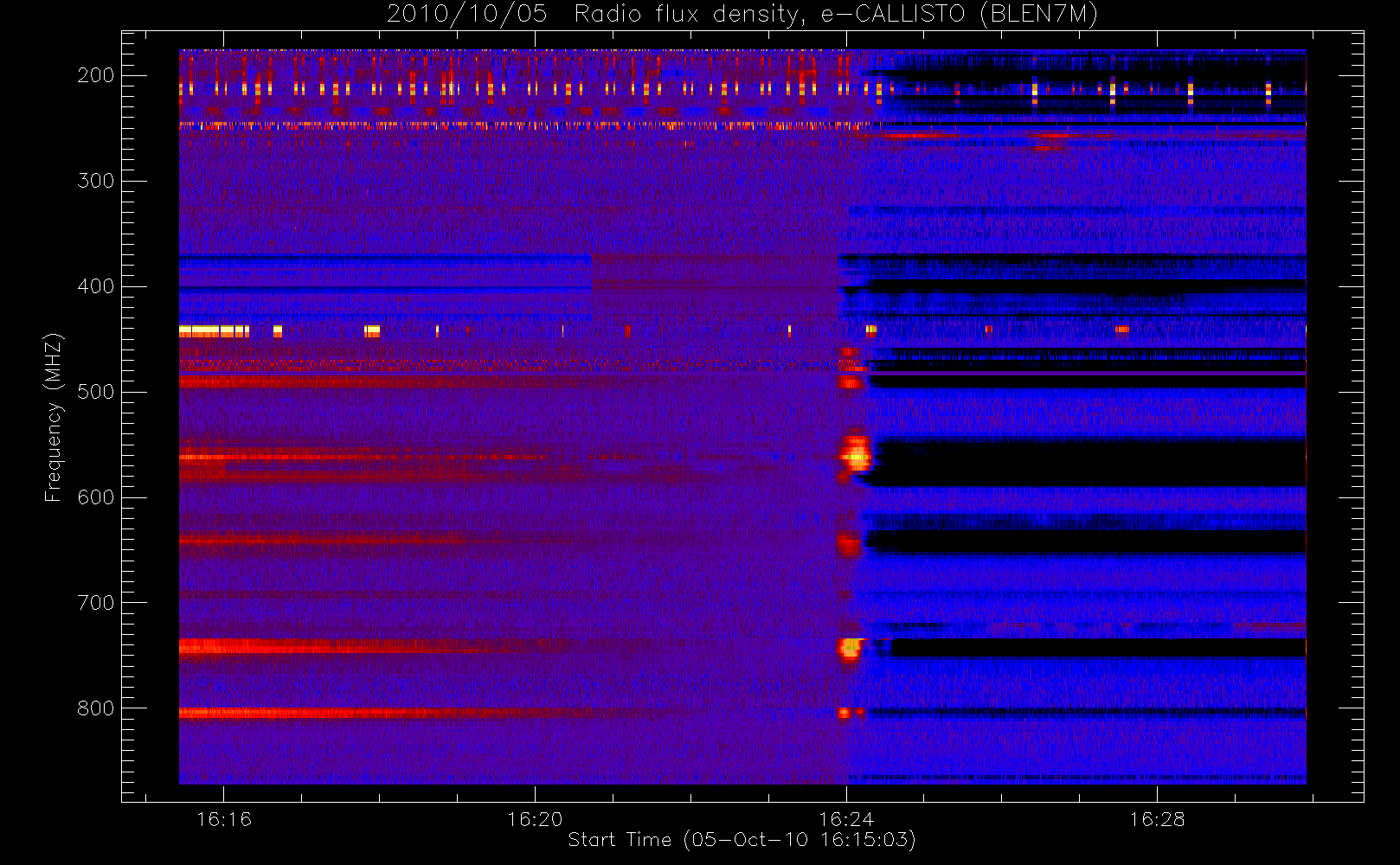Click the 600 frequency tick label
Image resolution: width=1400 pixels, height=865 pixels.
pos(96,497)
